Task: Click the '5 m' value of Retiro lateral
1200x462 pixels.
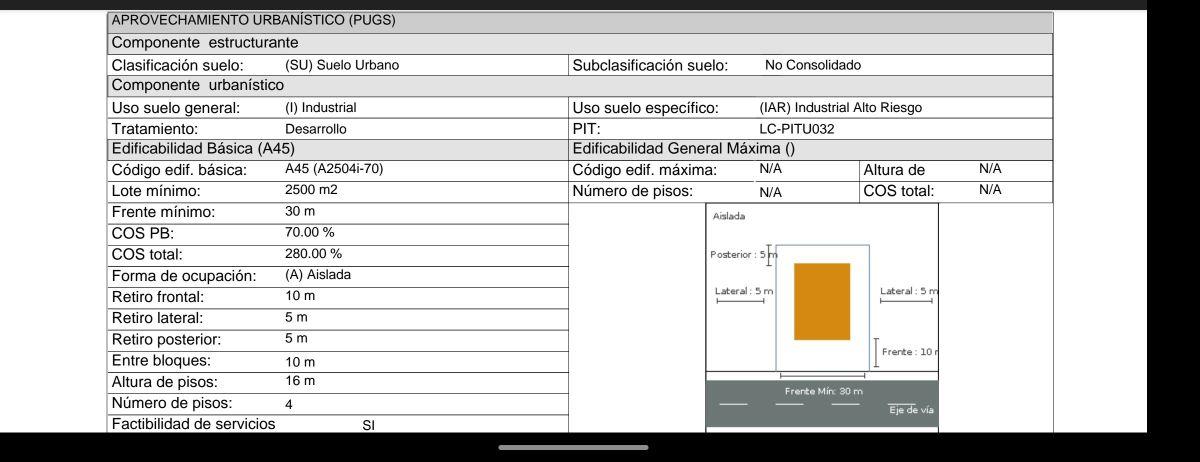Action: point(296,317)
